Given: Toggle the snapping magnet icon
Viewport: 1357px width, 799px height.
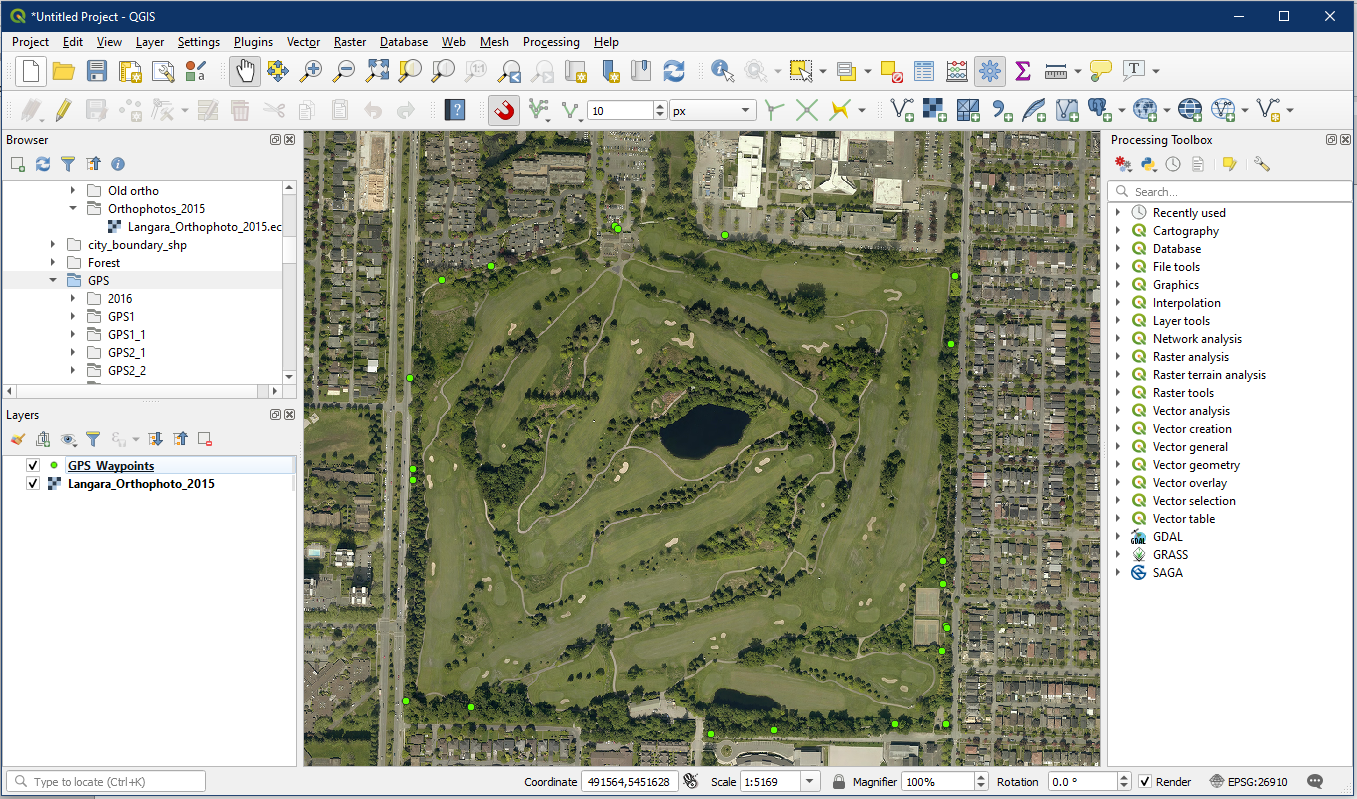Looking at the screenshot, I should (504, 110).
